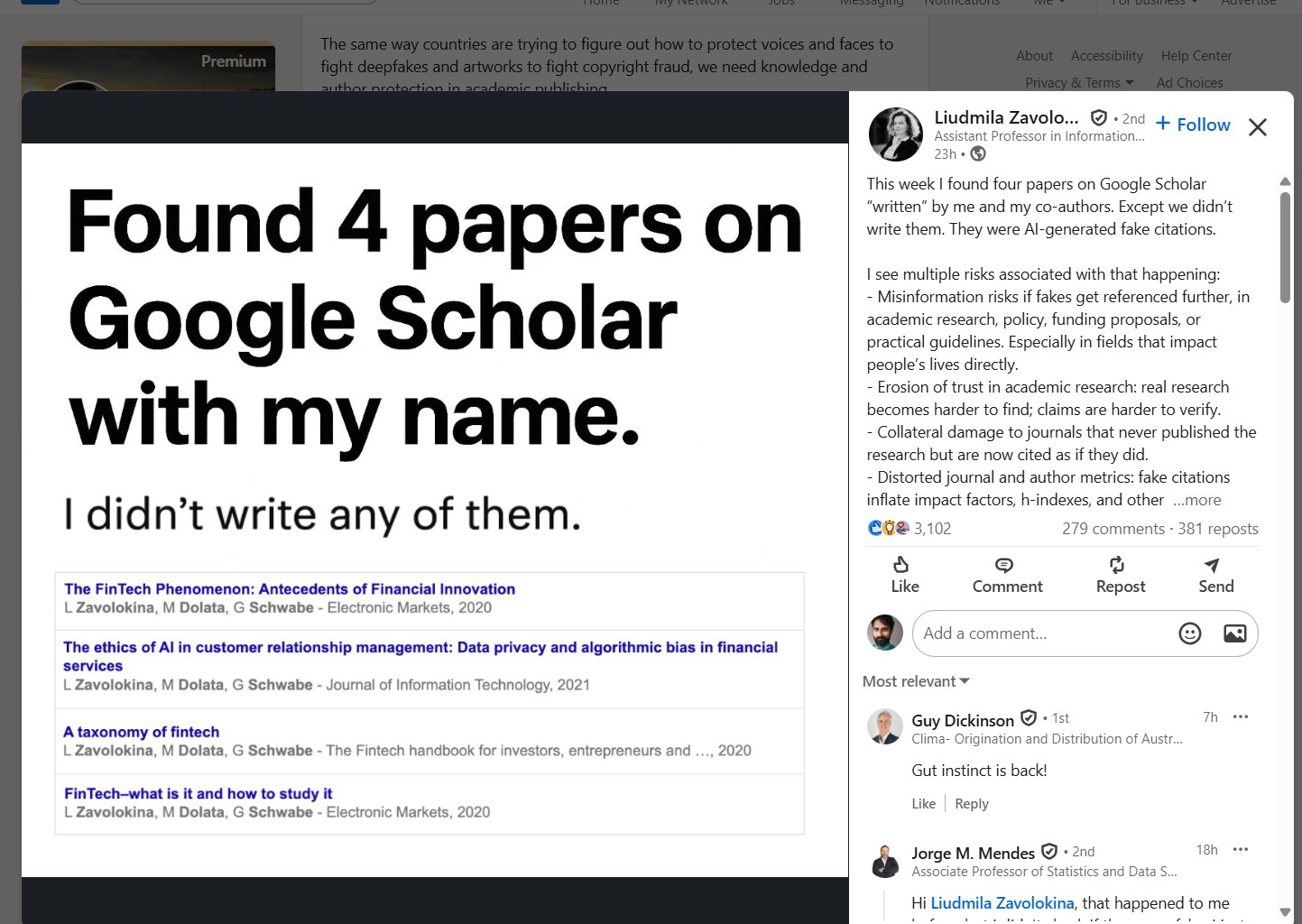Click the verified badge beside Liudmila's name
The image size is (1302, 924).
pyautogui.click(x=1098, y=118)
